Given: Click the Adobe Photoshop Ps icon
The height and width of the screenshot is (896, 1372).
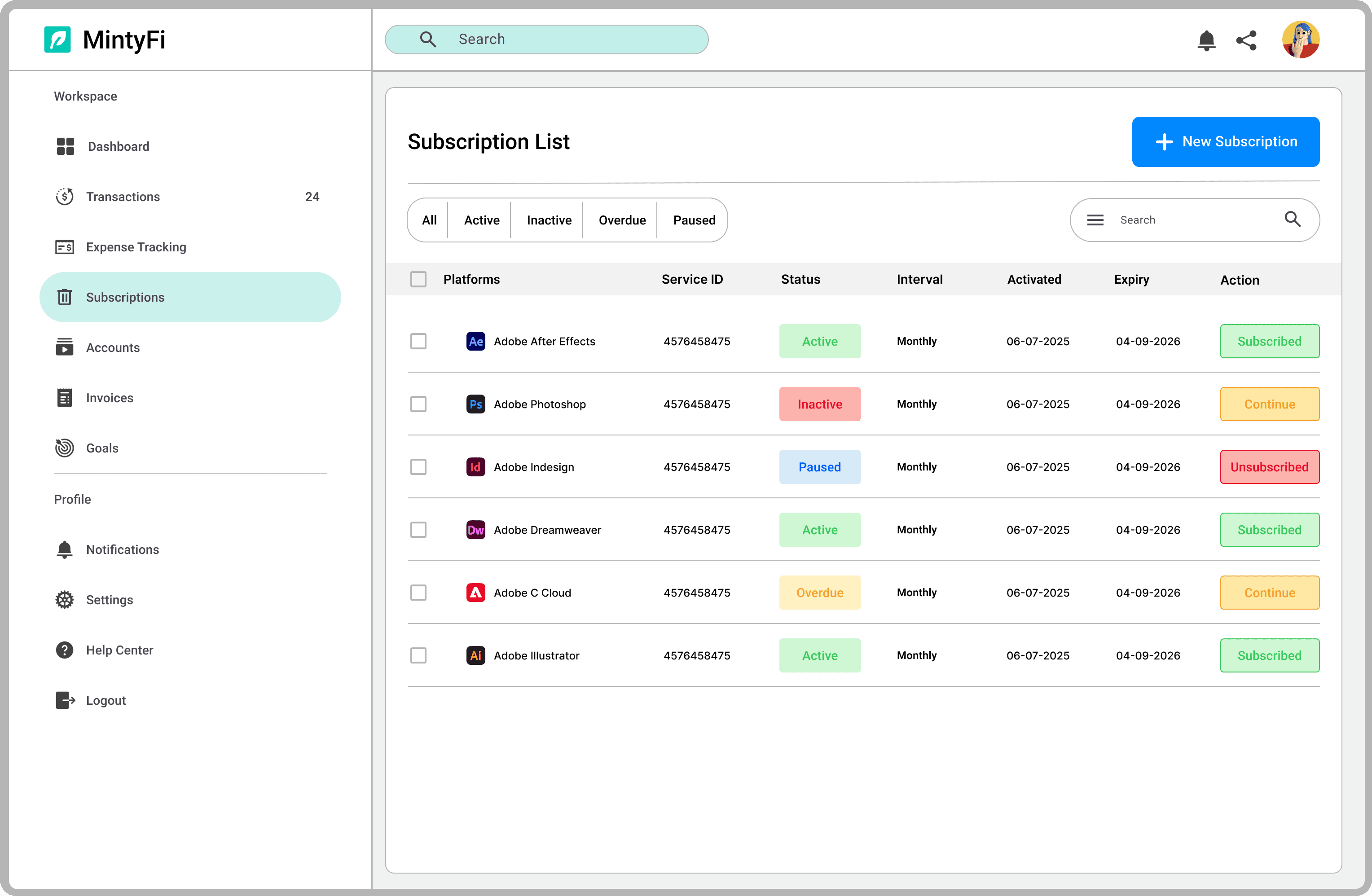Looking at the screenshot, I should [x=475, y=404].
